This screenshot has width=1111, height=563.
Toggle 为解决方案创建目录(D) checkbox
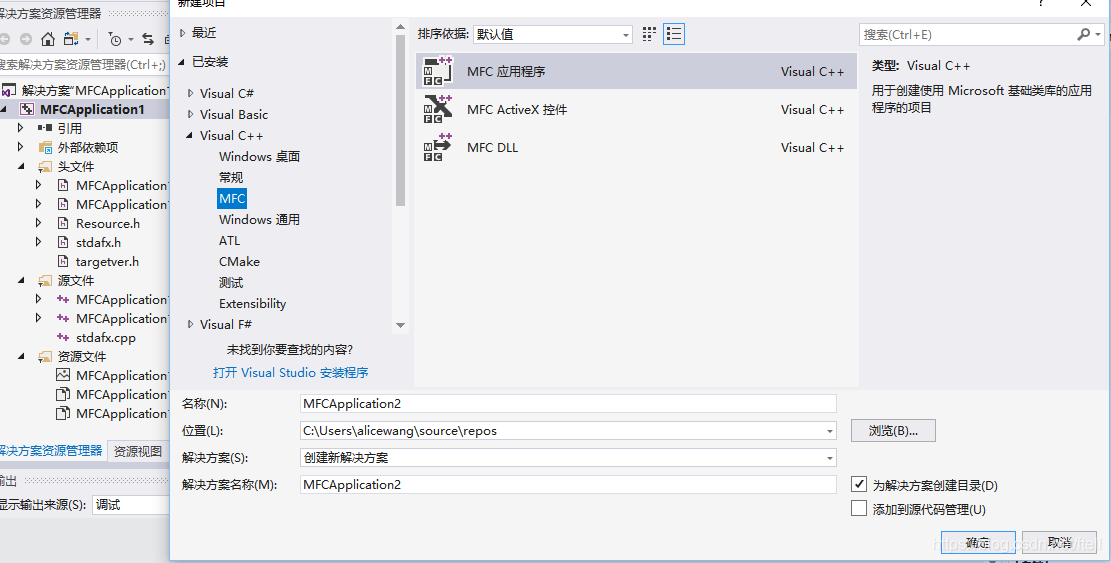tap(859, 484)
